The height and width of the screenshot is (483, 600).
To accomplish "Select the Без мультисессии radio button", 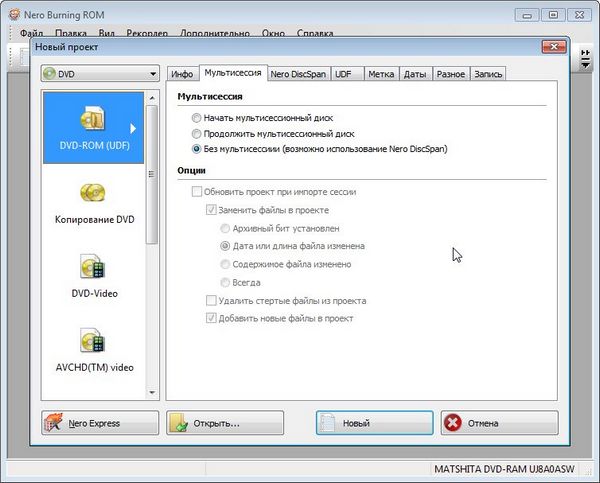I will (x=196, y=149).
